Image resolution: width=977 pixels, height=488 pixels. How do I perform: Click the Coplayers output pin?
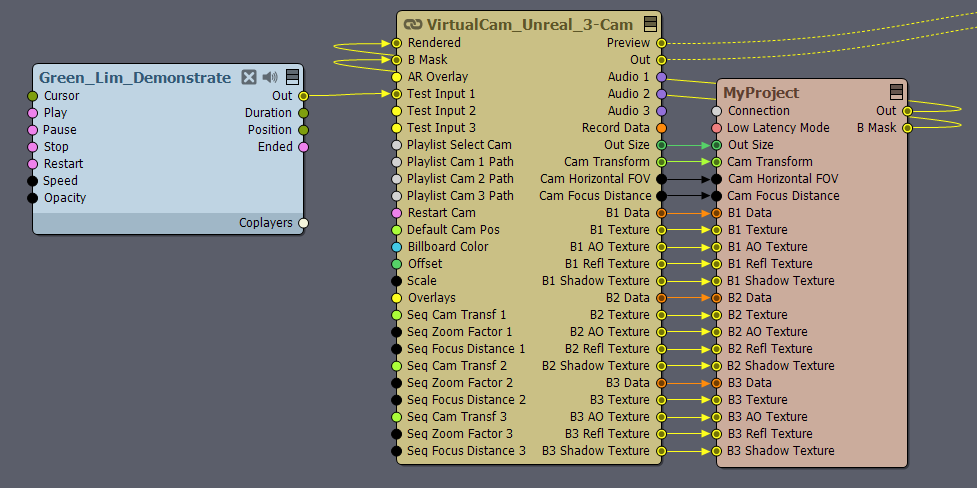[303, 223]
